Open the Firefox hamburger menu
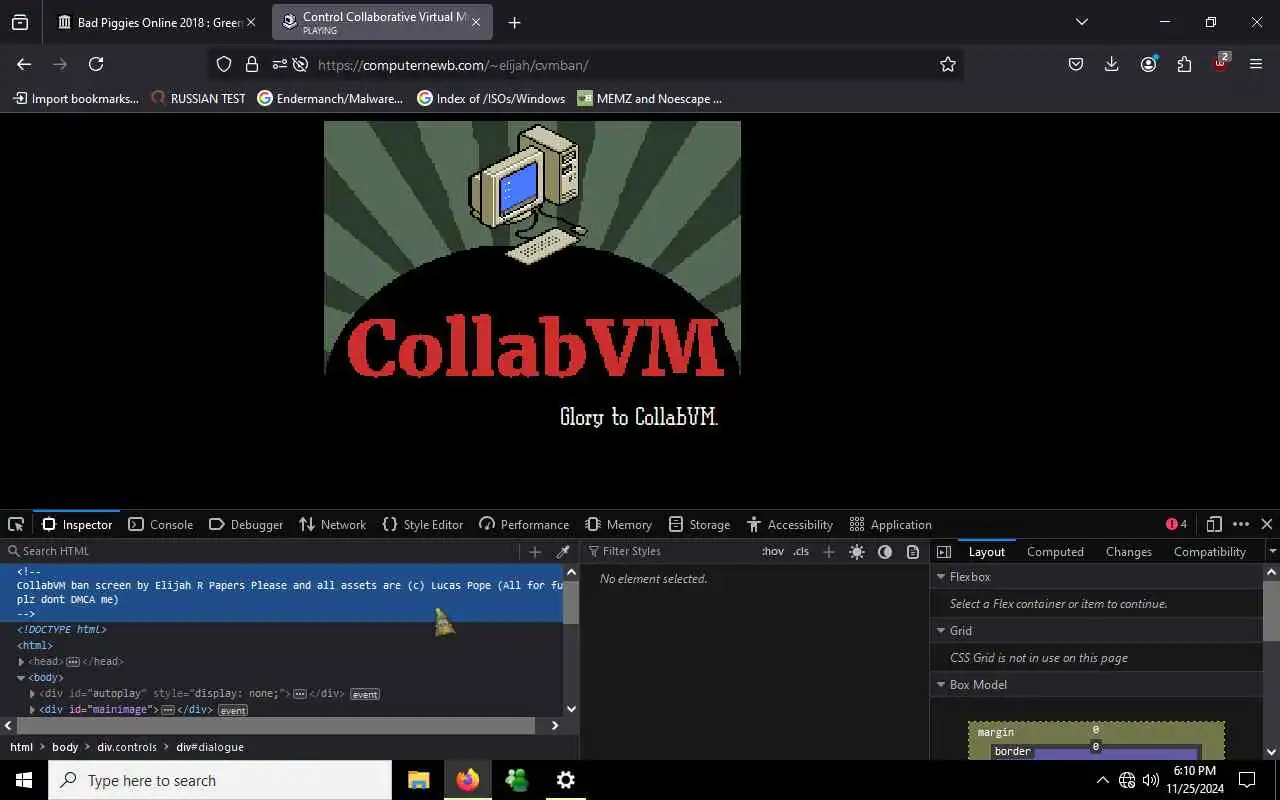Viewport: 1280px width, 800px height. (x=1256, y=64)
